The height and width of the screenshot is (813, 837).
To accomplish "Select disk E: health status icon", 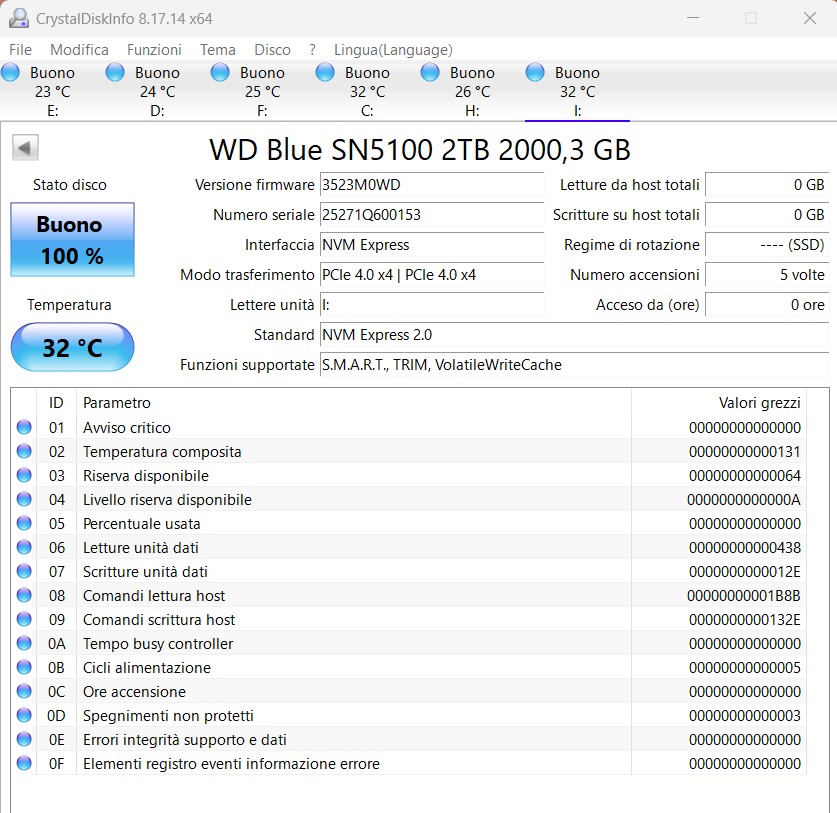I will [x=11, y=72].
